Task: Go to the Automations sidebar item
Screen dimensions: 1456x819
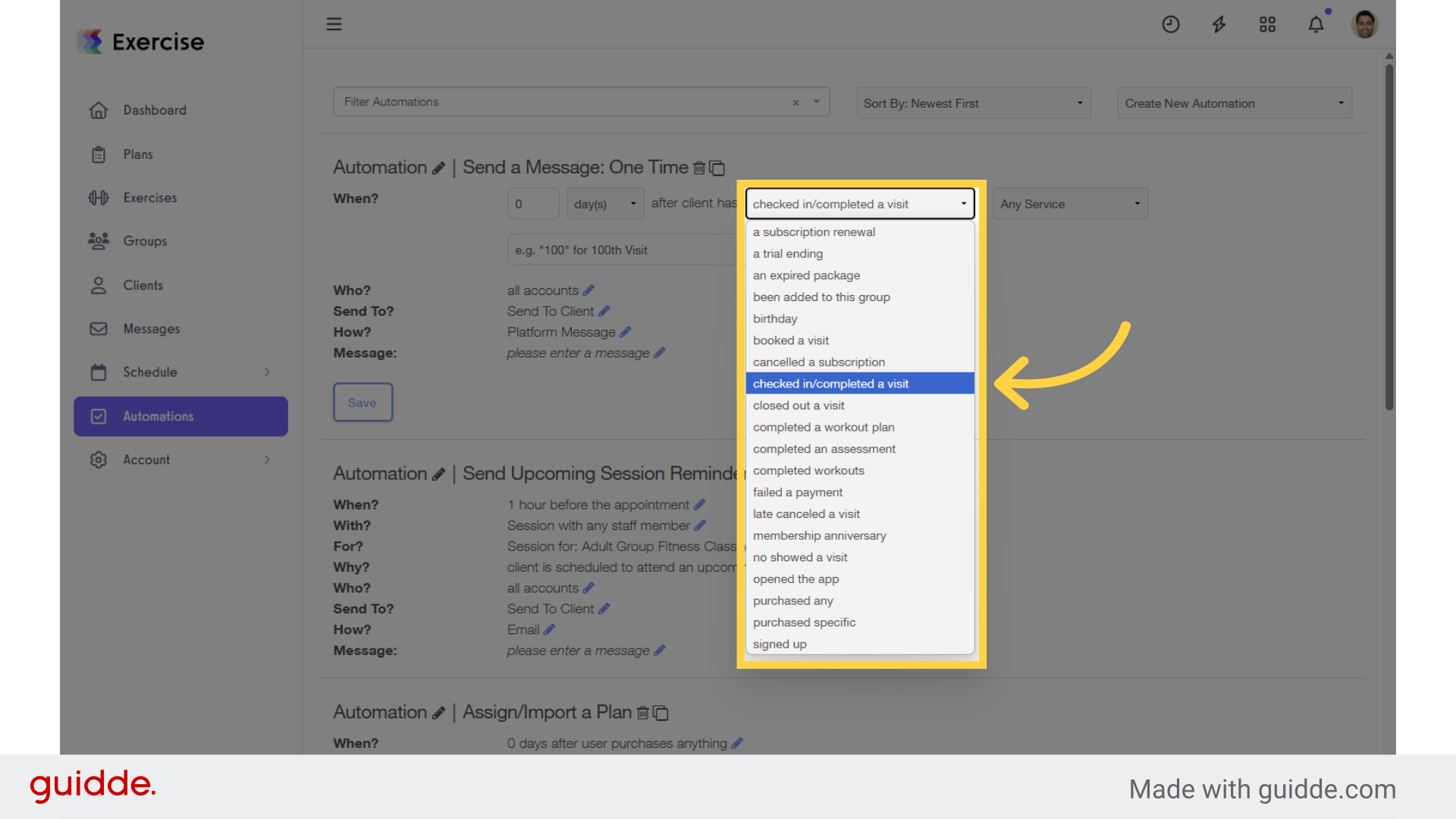Action: (x=158, y=416)
